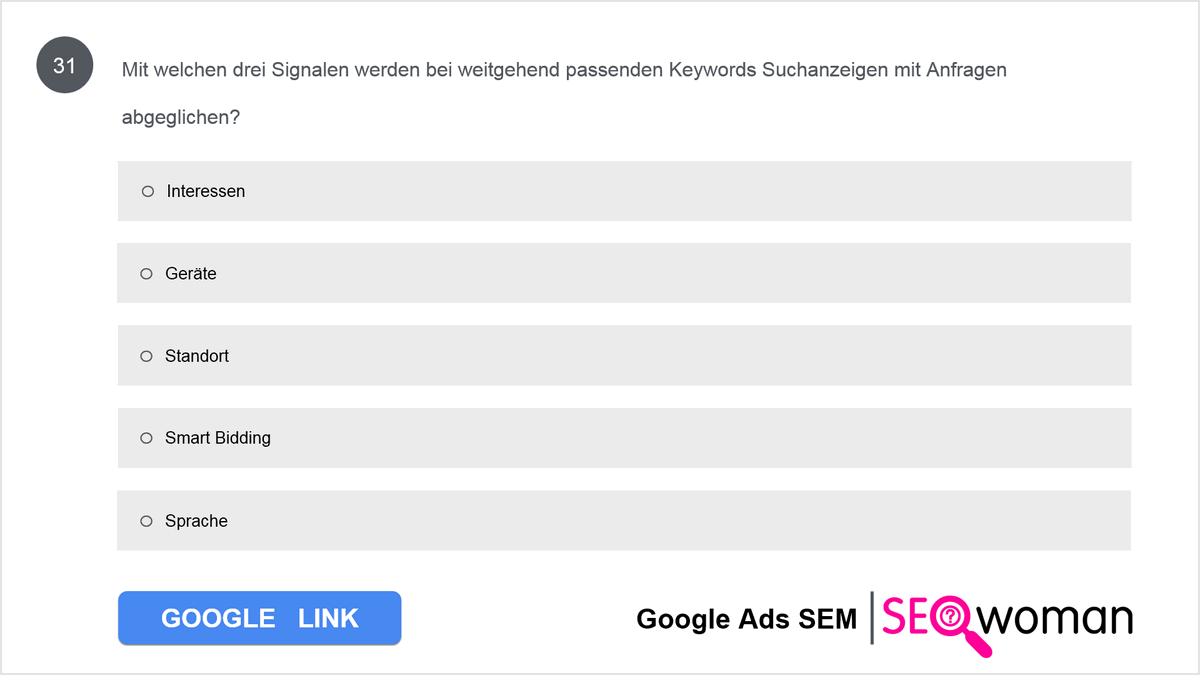This screenshot has width=1200, height=675.
Task: Click the 'Sprache' answer text
Action: tap(197, 521)
